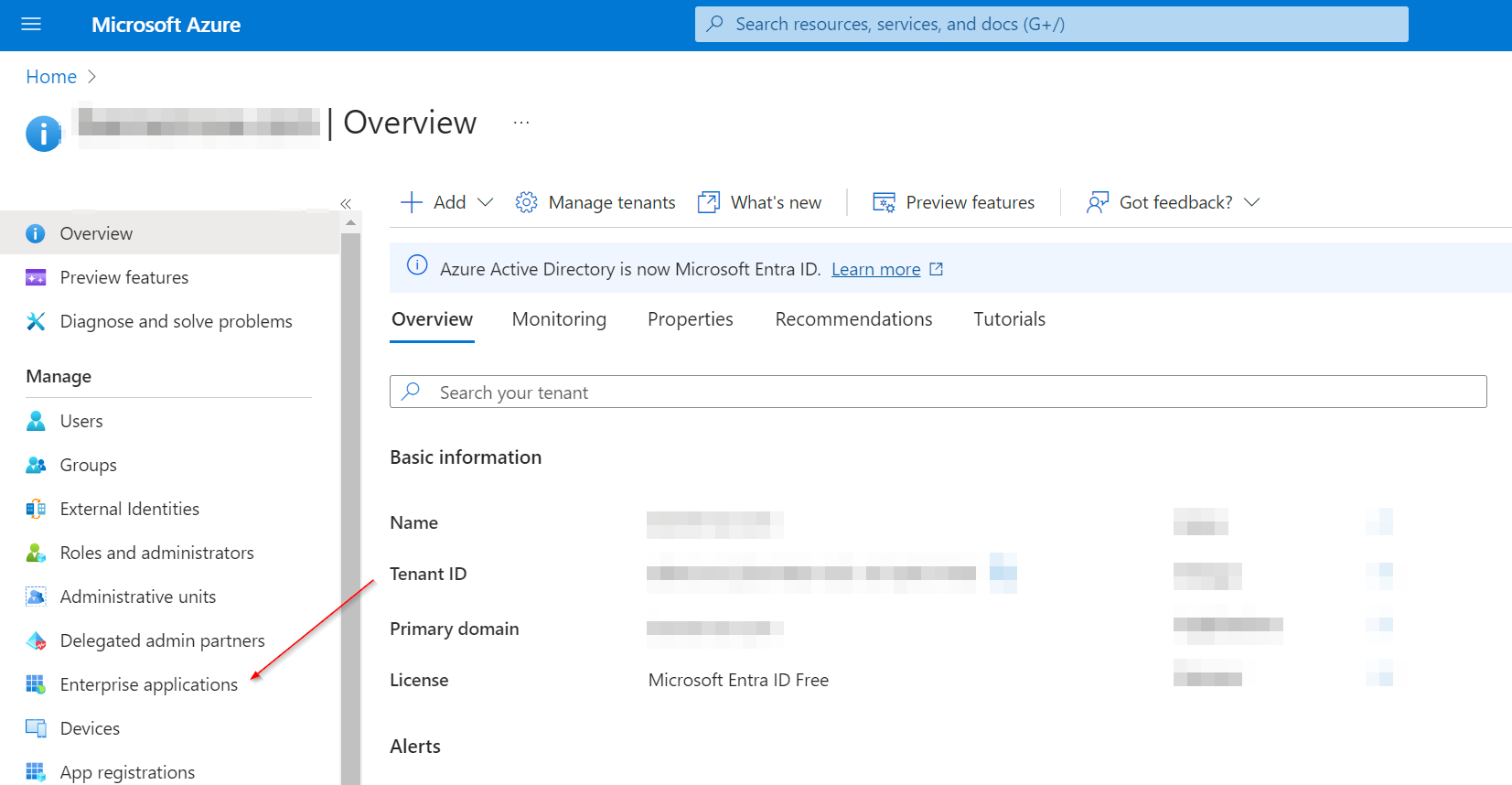Focus the global search resources box
The height and width of the screenshot is (785, 1512).
tap(1051, 25)
